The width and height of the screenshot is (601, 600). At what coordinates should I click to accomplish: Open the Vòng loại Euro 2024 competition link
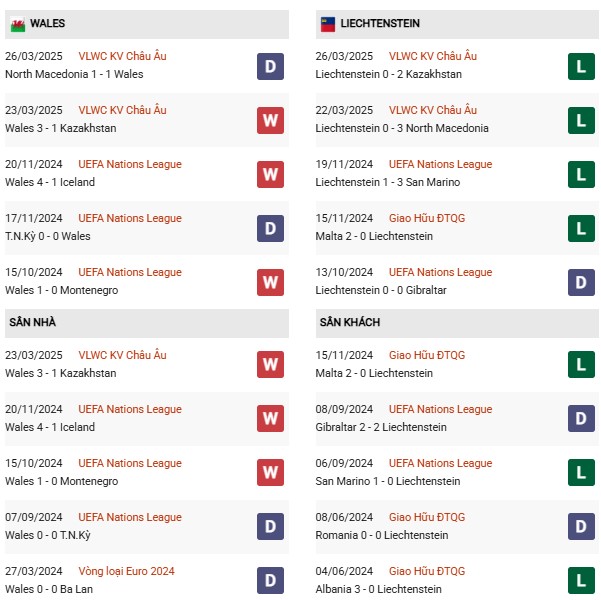[x=126, y=571]
